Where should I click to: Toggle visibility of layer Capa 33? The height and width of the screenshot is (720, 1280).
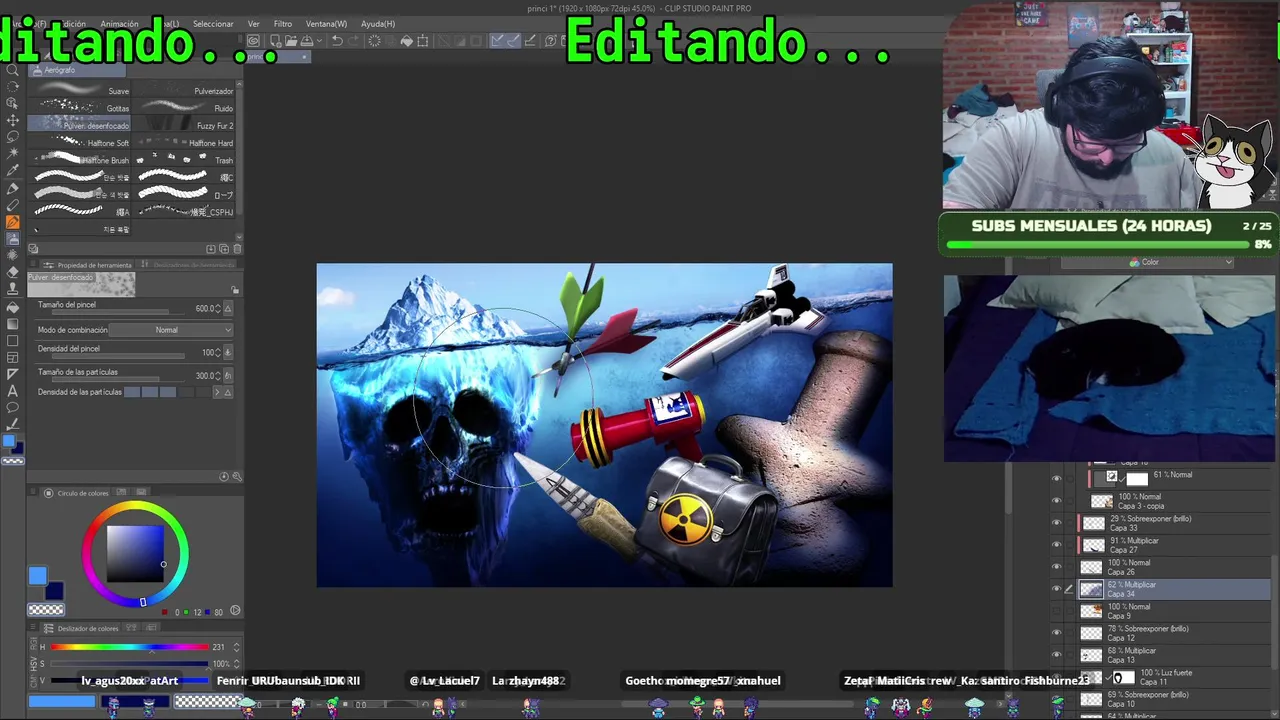click(1056, 523)
